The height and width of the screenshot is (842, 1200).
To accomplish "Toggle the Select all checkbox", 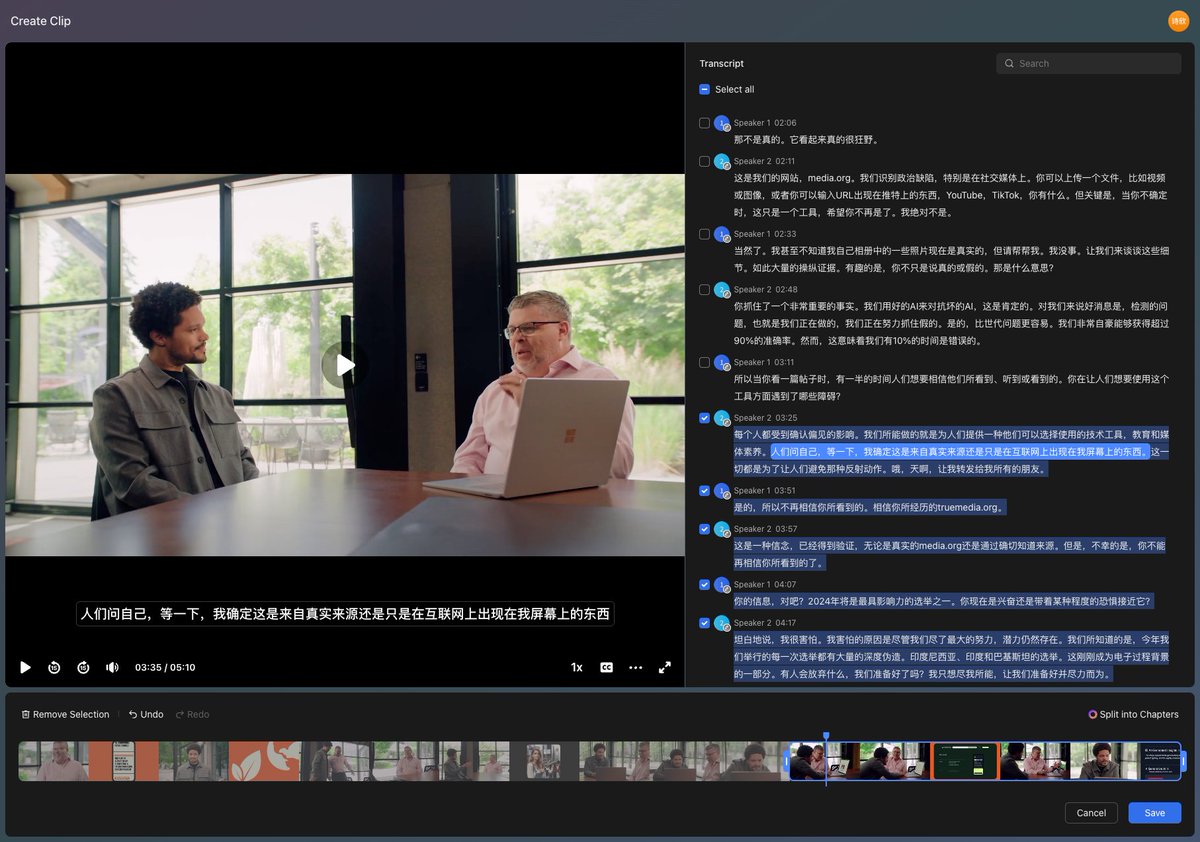I will [x=705, y=89].
